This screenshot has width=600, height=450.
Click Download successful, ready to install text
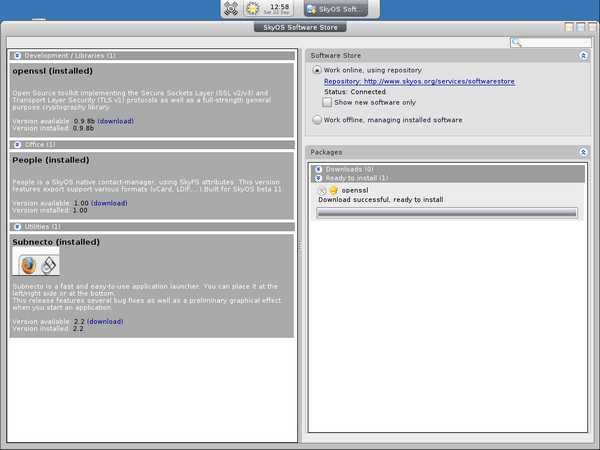tap(381, 200)
